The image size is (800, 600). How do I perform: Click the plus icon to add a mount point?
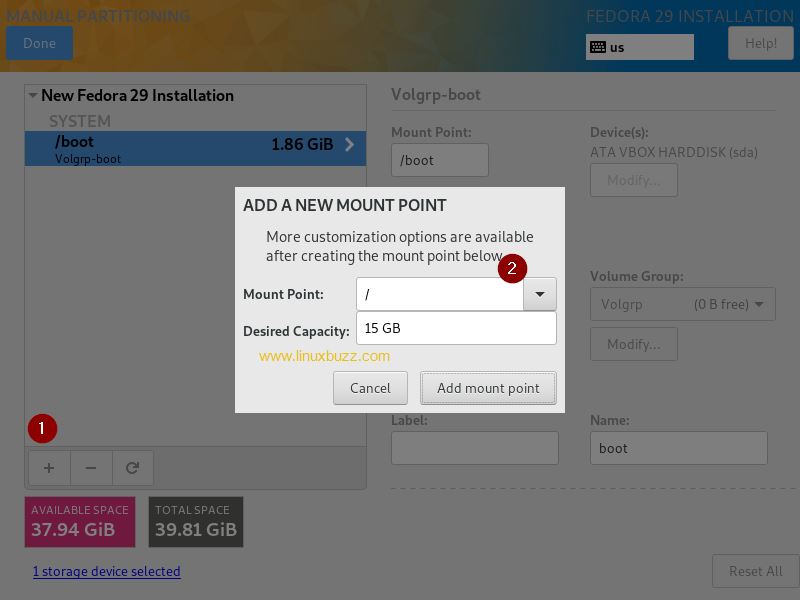point(49,468)
